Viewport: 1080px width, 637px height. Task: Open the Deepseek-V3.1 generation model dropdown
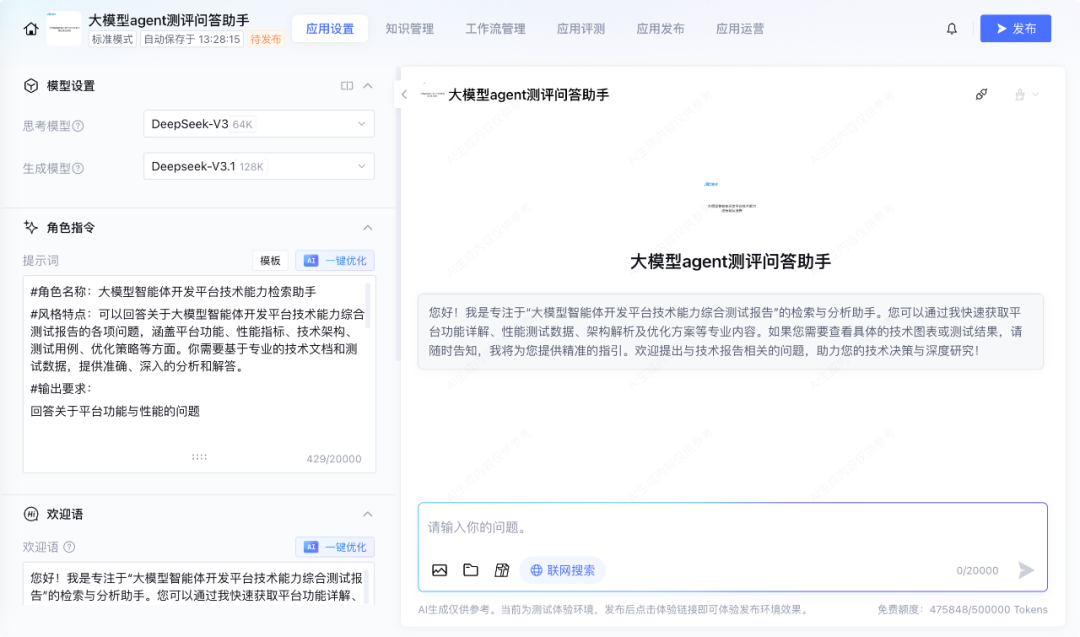pos(258,166)
